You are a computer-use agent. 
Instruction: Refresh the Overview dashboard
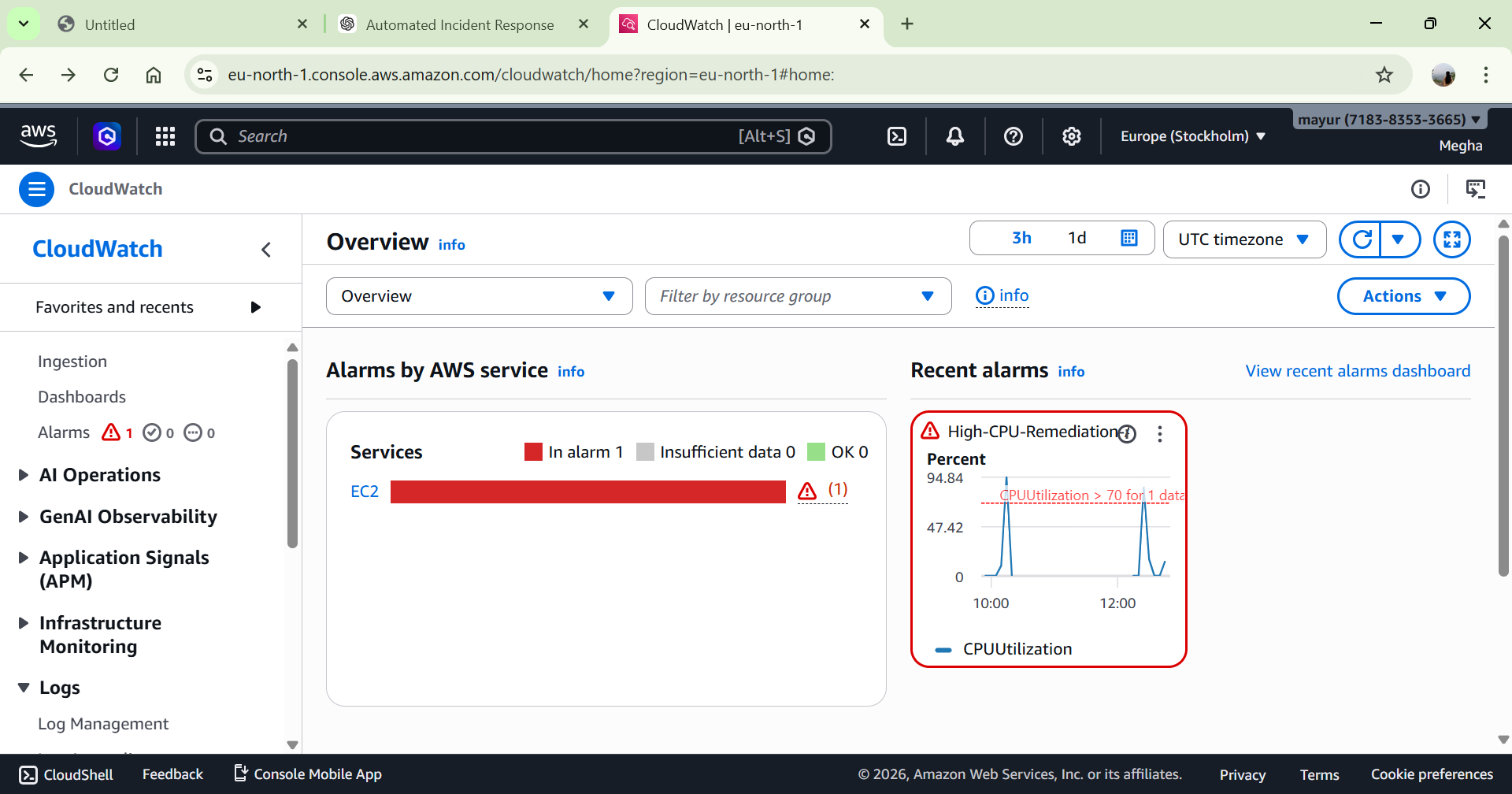1362,239
